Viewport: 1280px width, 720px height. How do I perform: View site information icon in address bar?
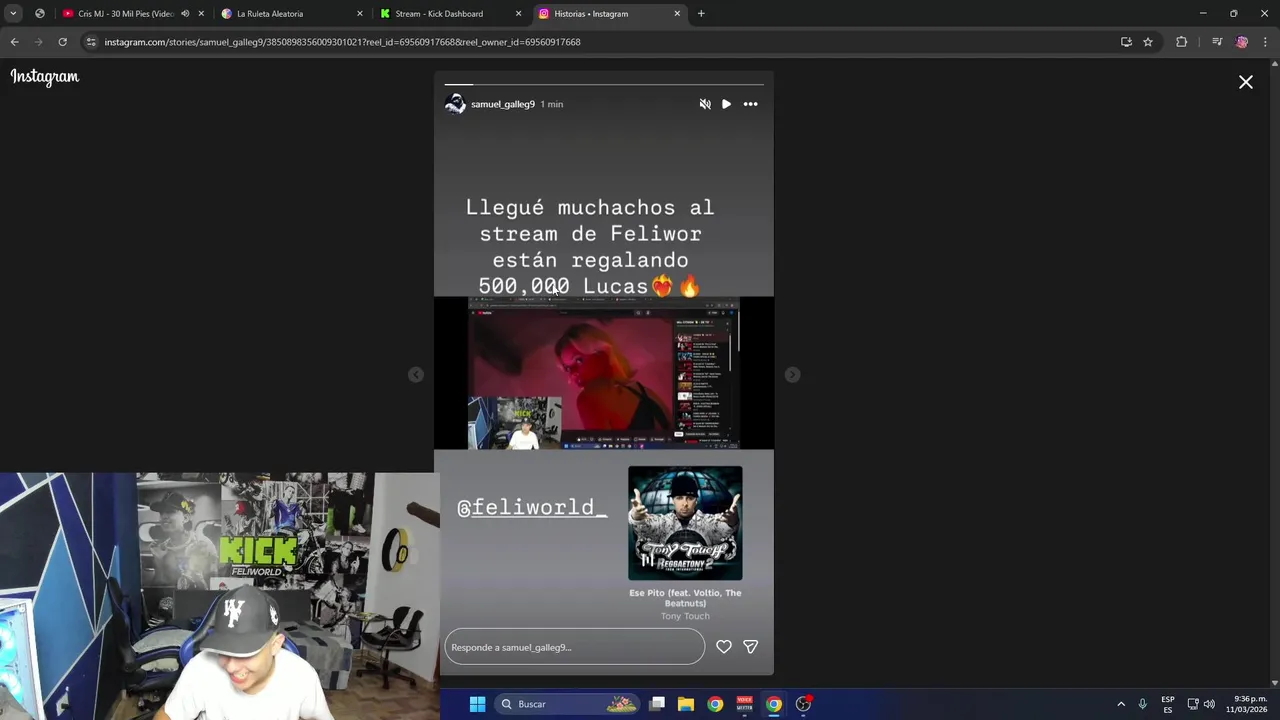point(91,42)
